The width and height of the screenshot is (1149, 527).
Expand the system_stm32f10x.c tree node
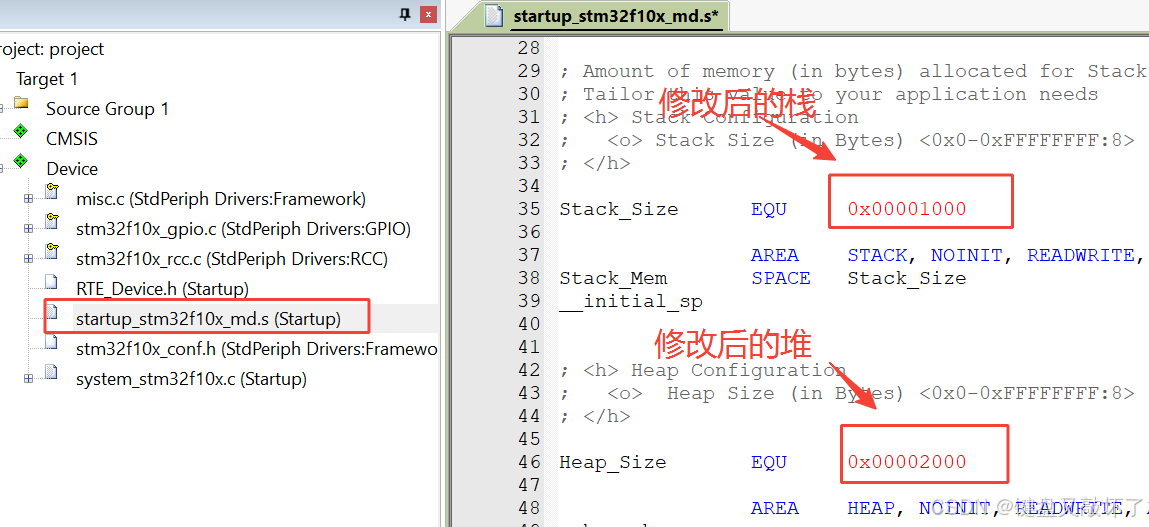29,379
